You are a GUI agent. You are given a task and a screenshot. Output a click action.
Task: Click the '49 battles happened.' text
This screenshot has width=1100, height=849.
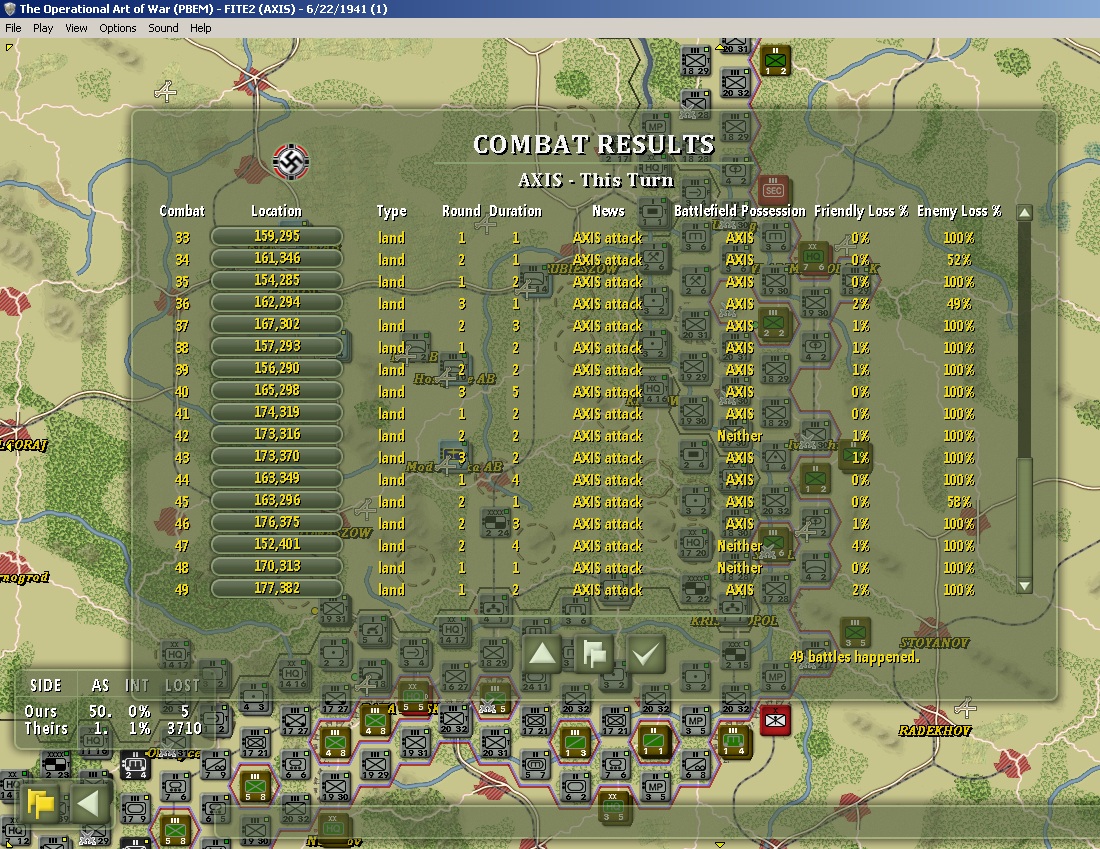pyautogui.click(x=854, y=657)
